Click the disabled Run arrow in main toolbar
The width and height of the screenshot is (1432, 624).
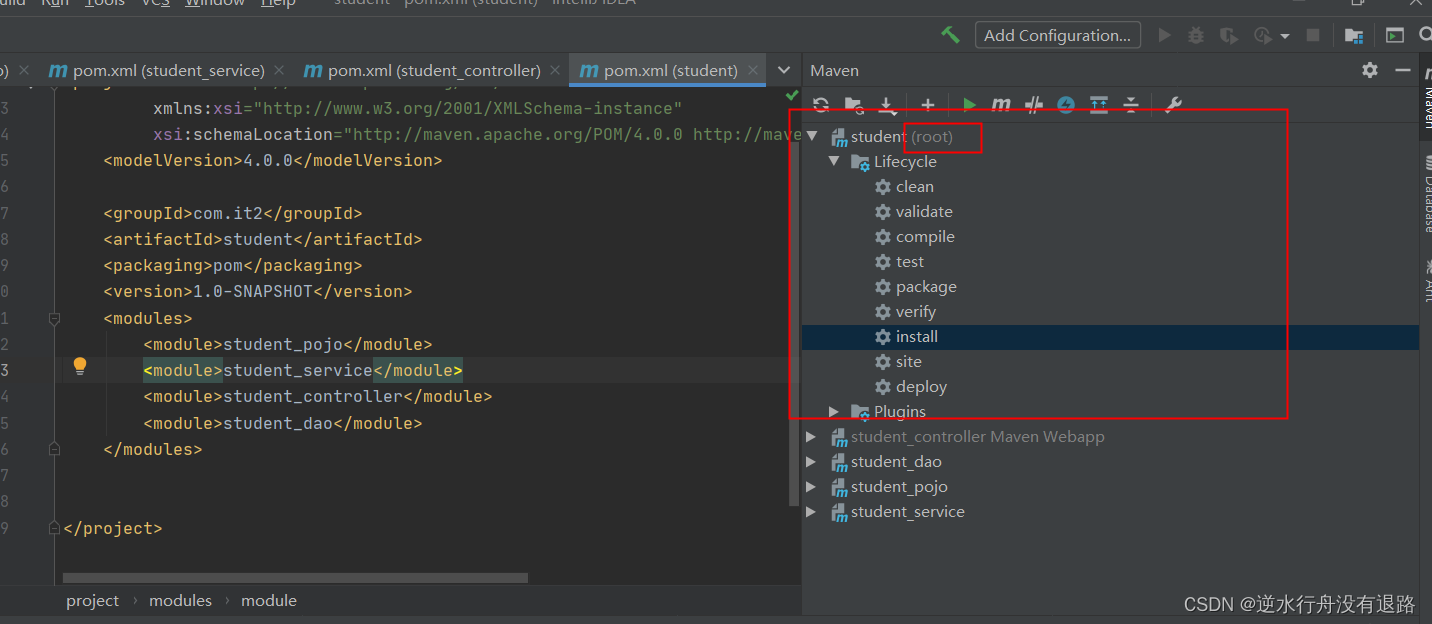(1165, 35)
